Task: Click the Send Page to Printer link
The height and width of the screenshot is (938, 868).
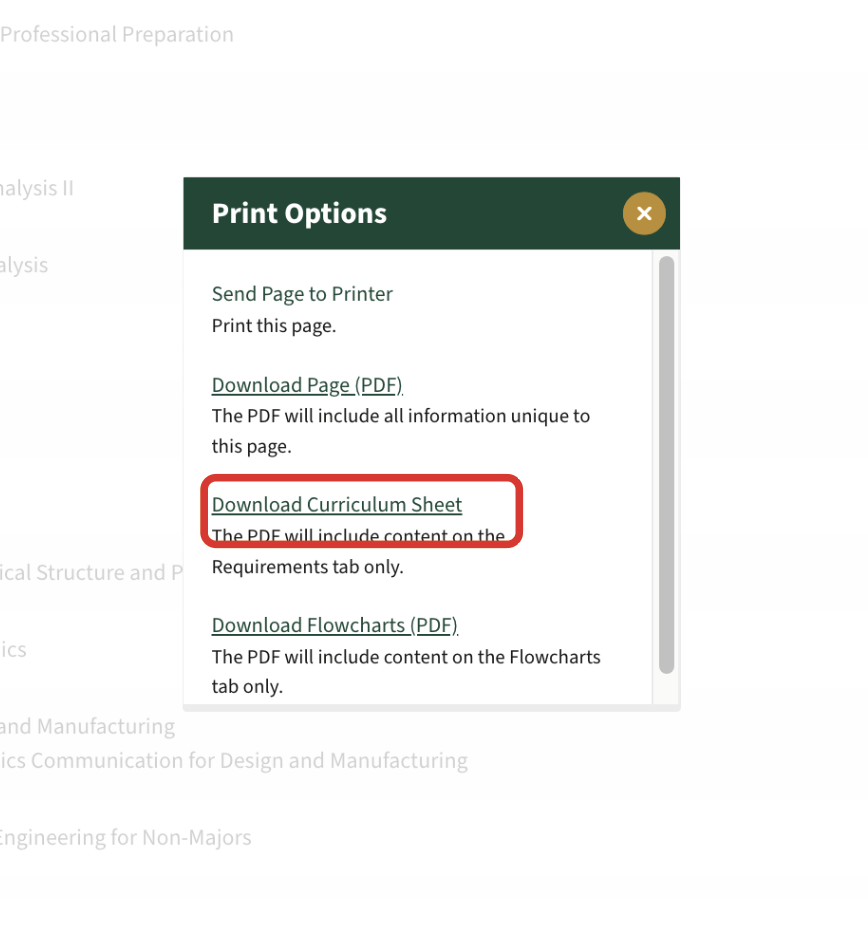Action: [302, 294]
